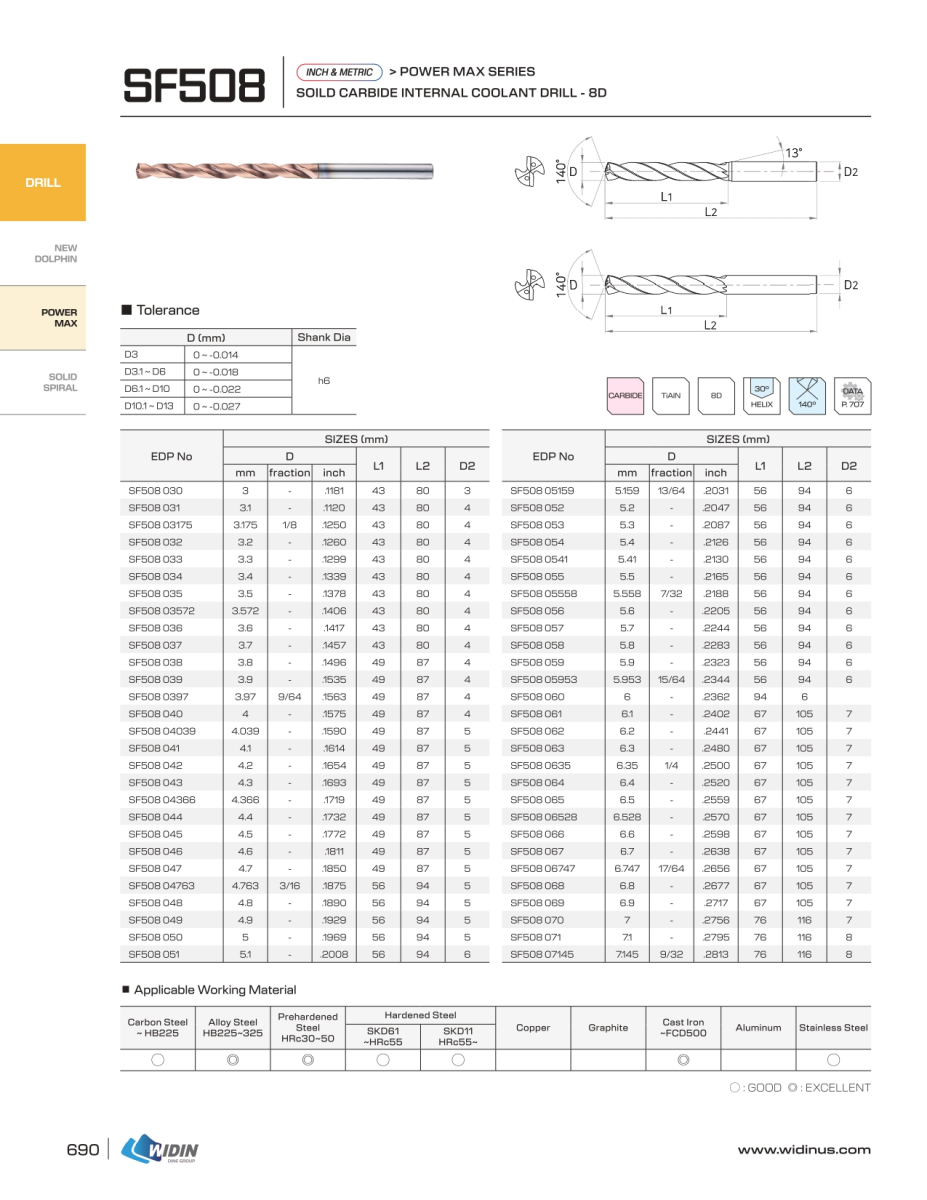Click the SF508 07145 EDP number
This screenshot has width=927, height=1200.
542,955
